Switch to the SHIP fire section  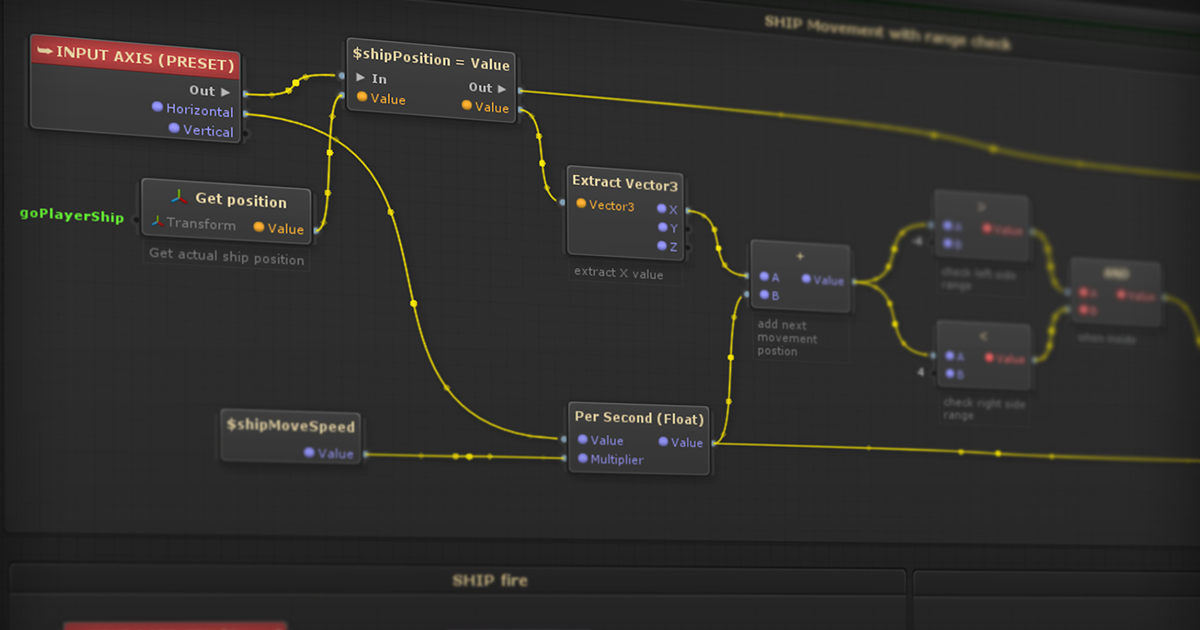tap(492, 580)
